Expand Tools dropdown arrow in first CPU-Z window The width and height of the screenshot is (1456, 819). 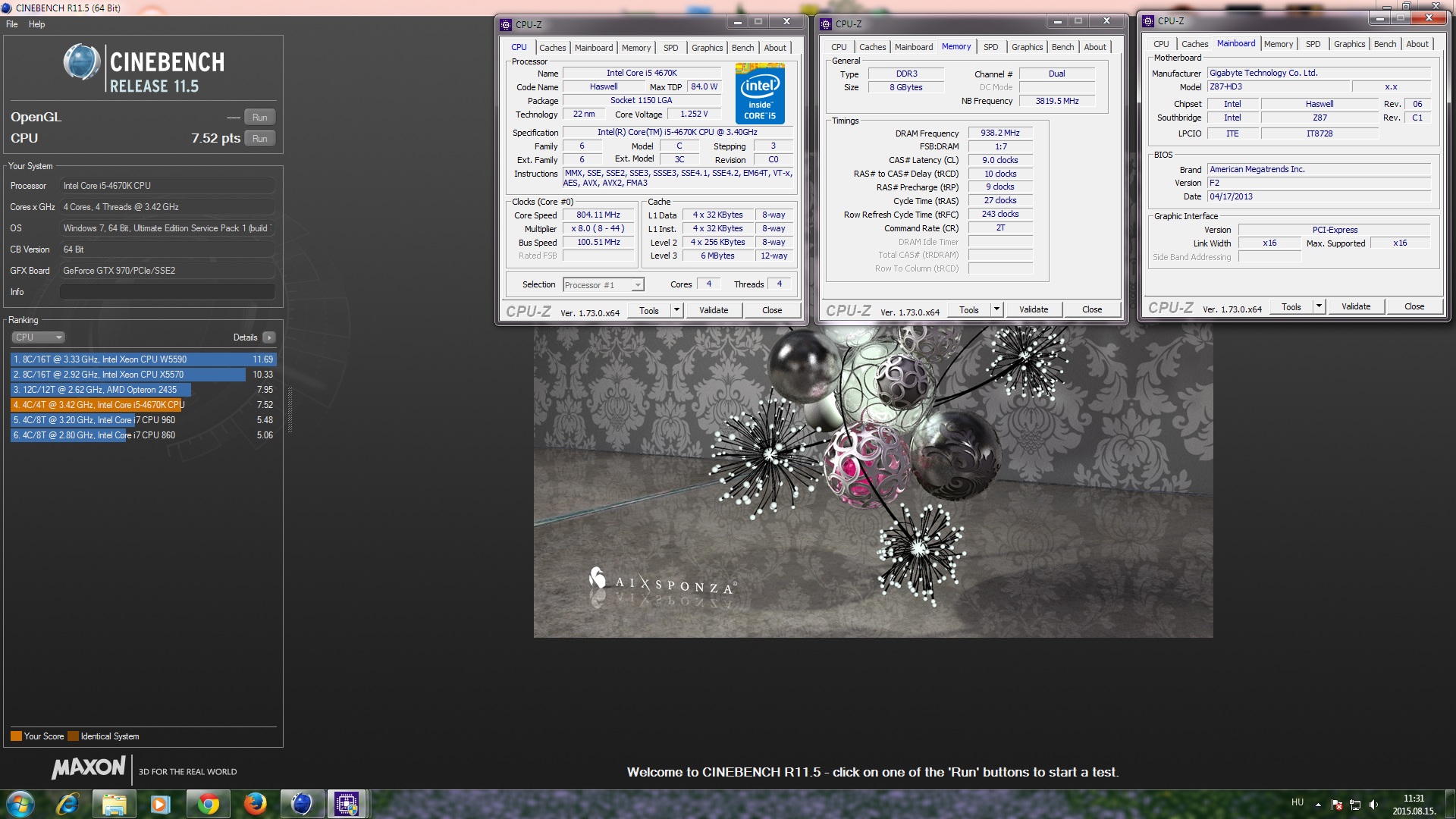point(676,310)
